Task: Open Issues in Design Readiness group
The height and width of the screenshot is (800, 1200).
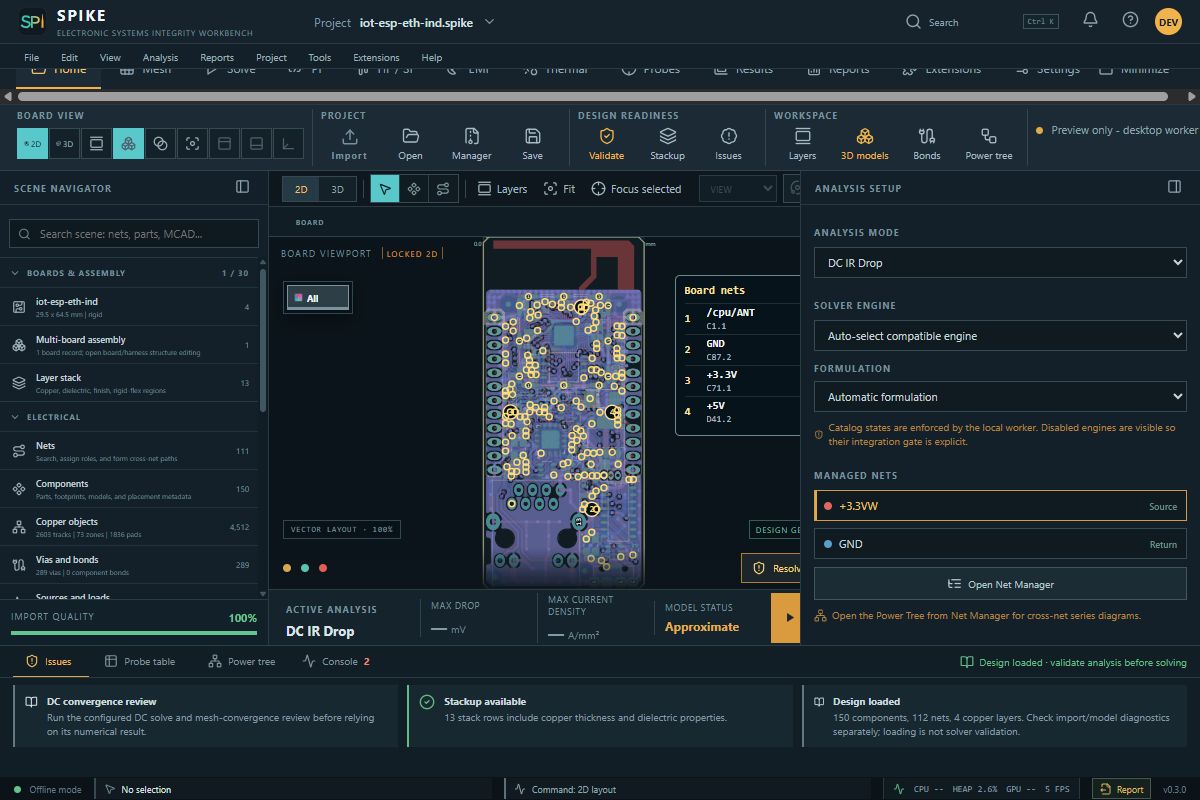Action: pos(728,143)
